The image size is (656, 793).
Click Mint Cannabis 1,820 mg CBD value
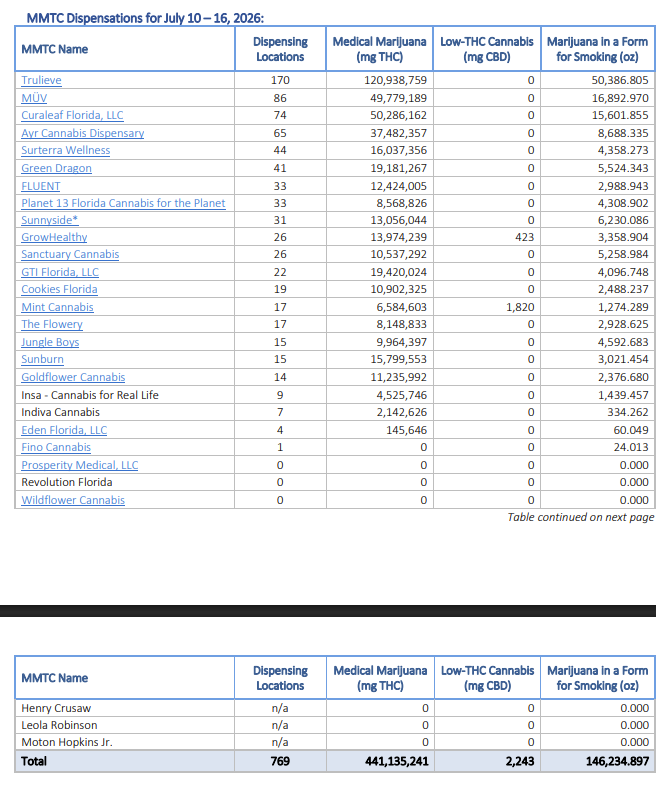click(520, 307)
